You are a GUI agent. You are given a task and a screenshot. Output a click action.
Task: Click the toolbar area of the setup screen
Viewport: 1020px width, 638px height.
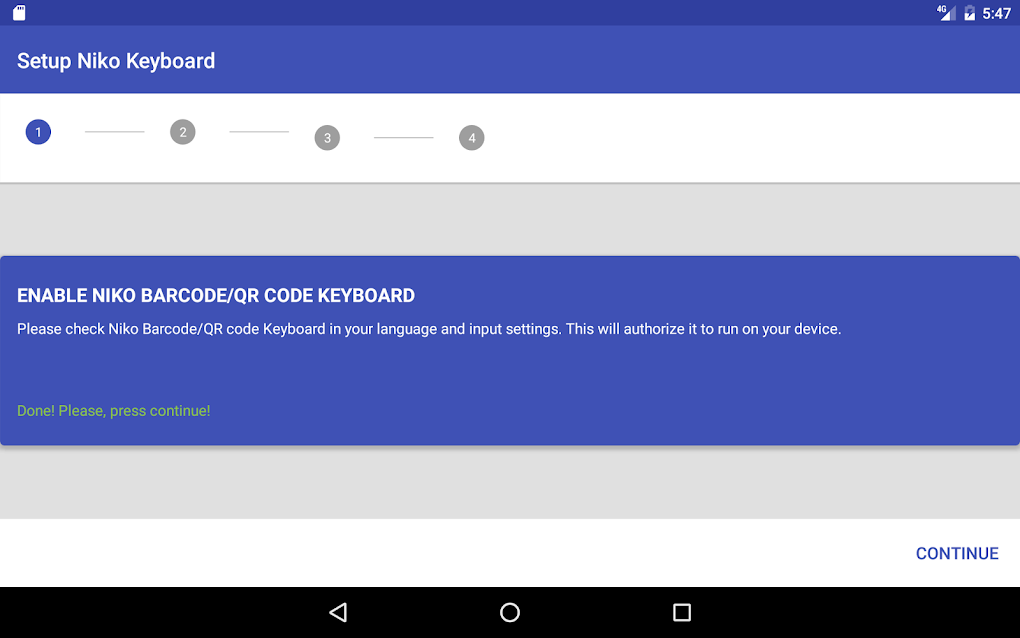click(x=510, y=61)
